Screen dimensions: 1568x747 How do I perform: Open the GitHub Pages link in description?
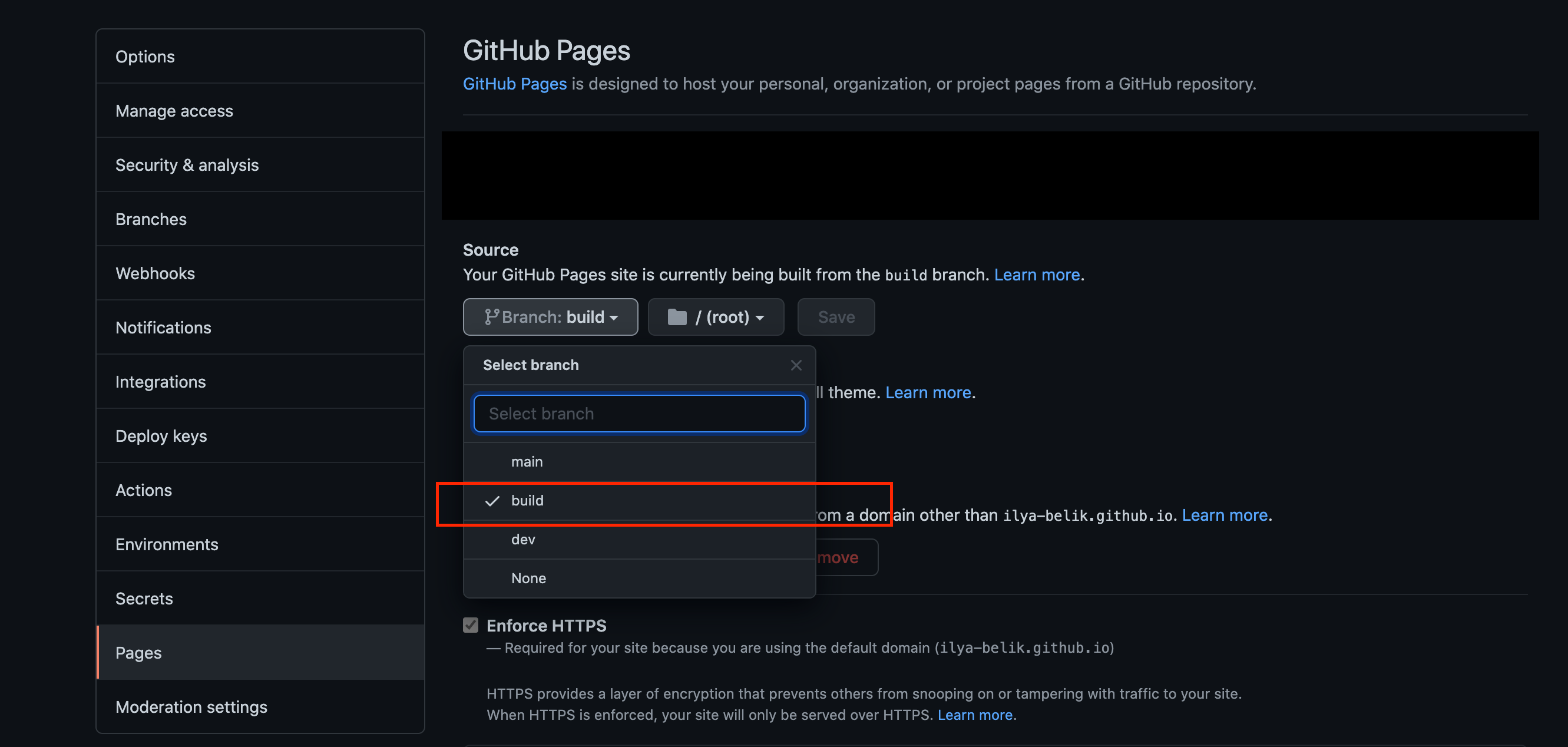[x=514, y=84]
